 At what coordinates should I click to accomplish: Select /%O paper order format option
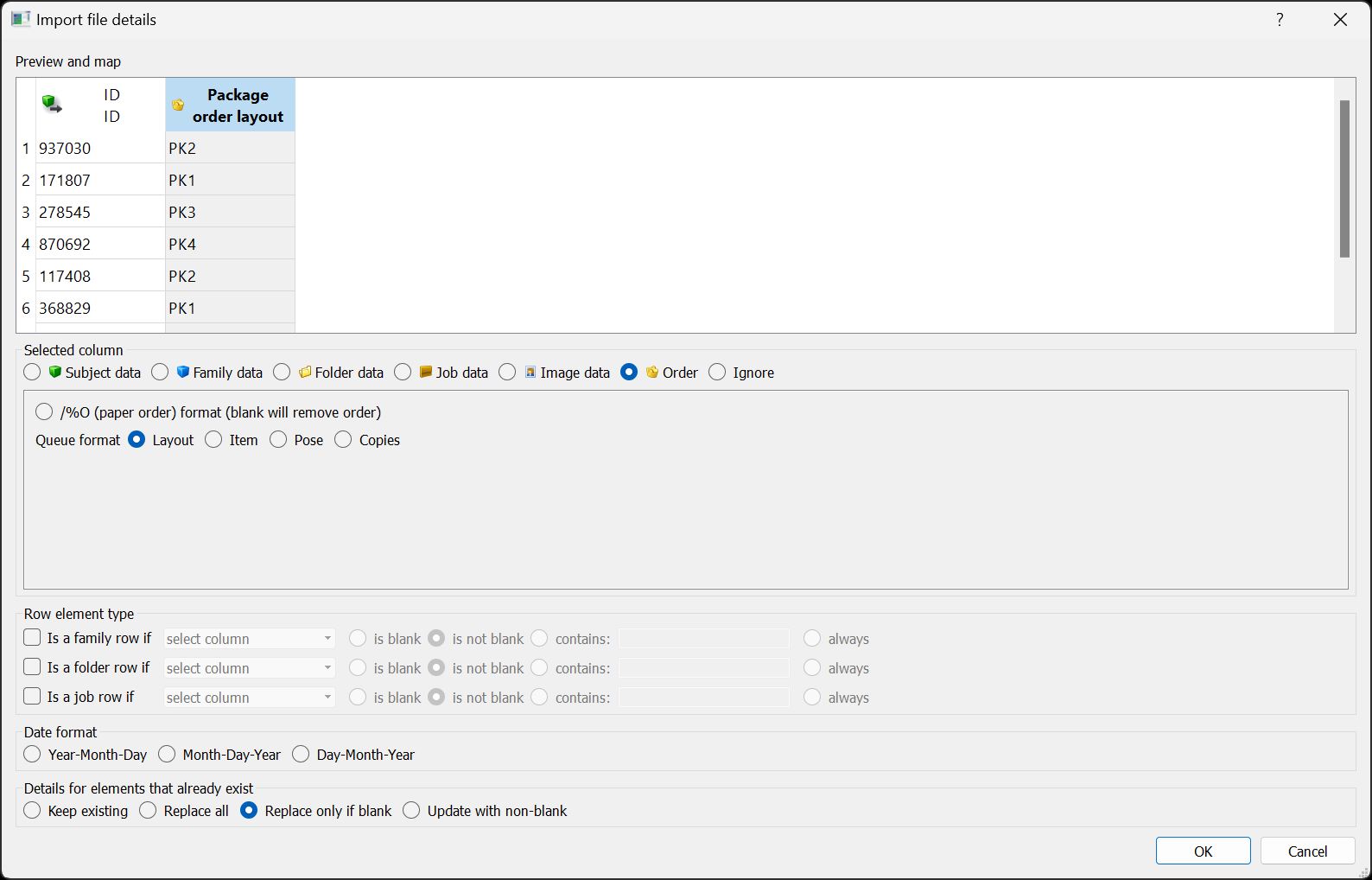[x=44, y=411]
